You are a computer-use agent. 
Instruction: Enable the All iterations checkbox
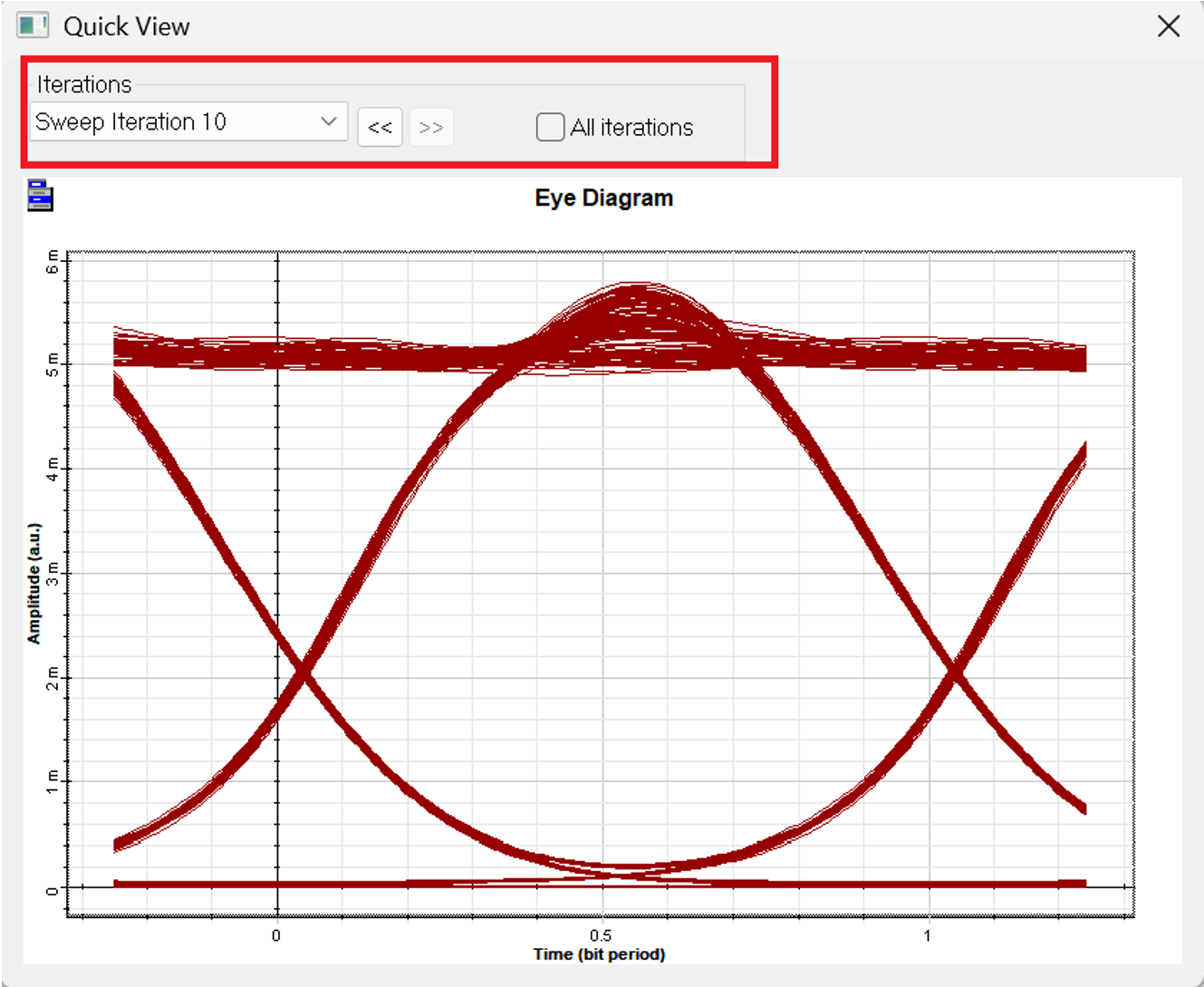(x=550, y=127)
